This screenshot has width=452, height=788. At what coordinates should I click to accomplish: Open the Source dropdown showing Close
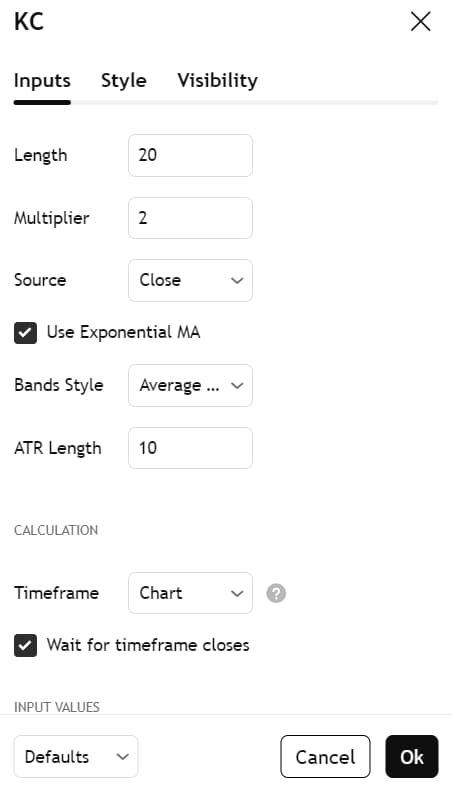pos(190,280)
